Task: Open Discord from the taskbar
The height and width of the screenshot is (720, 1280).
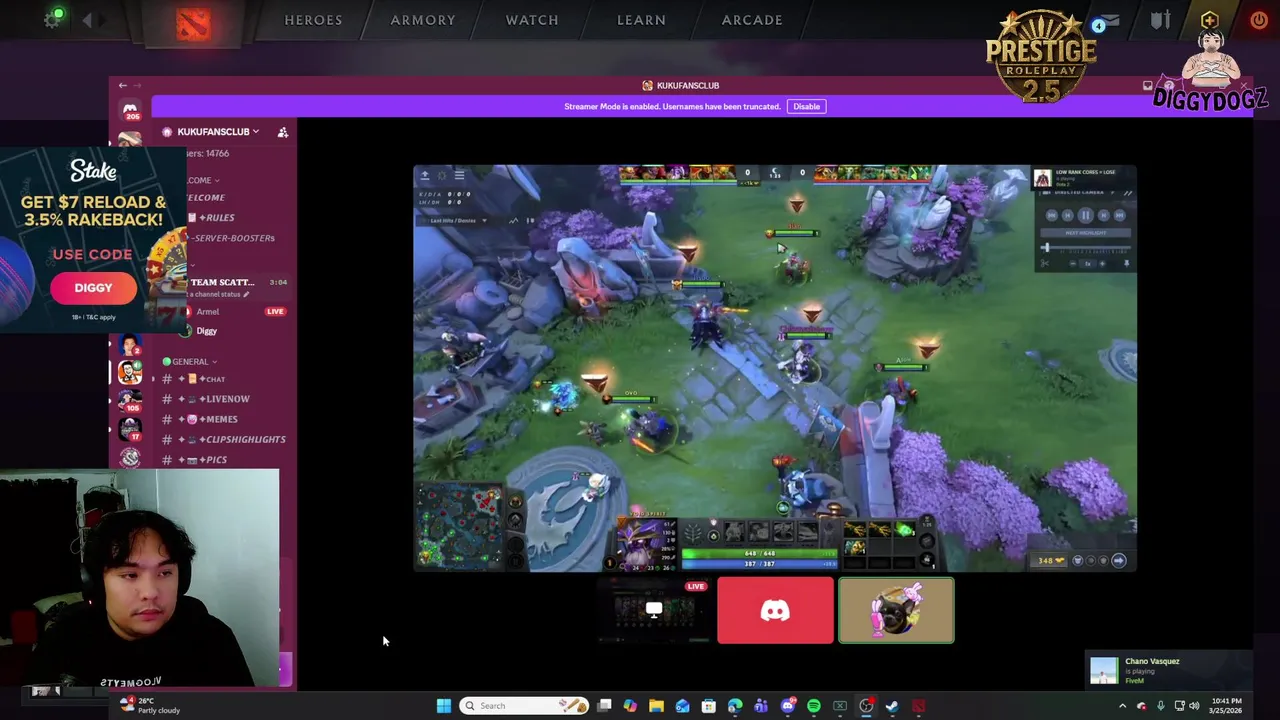Action: pyautogui.click(x=788, y=706)
